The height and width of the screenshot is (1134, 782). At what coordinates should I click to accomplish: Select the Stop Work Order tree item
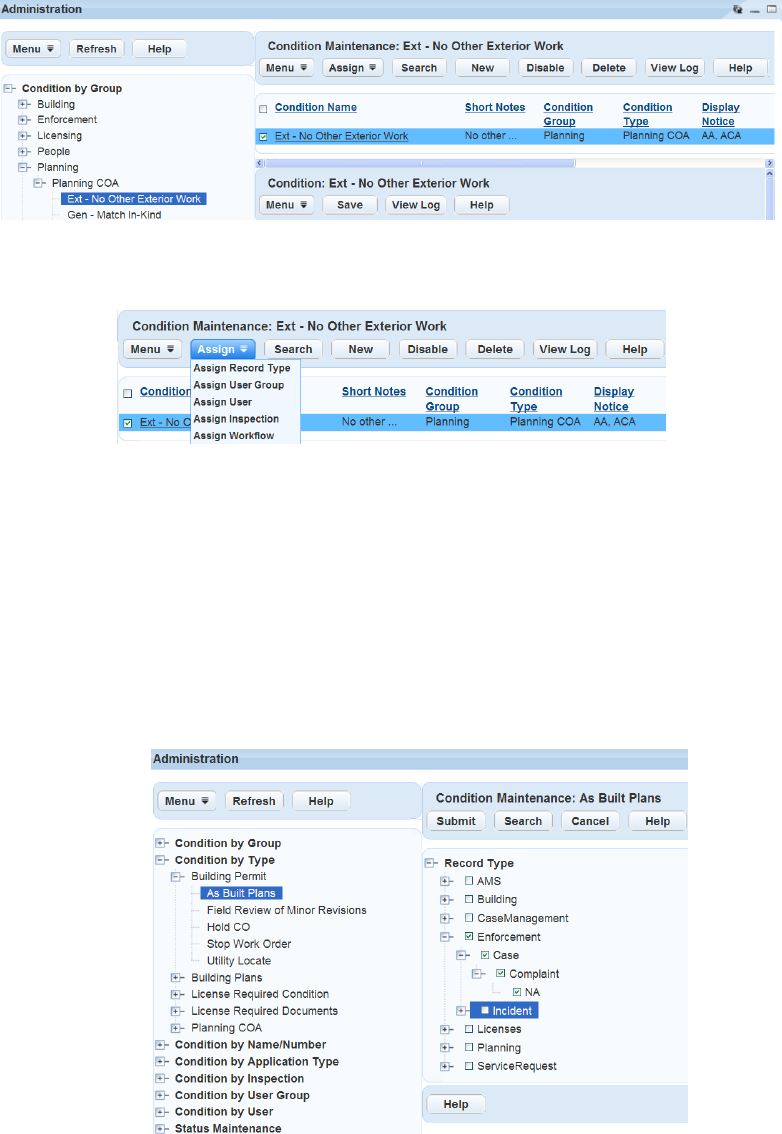(249, 944)
